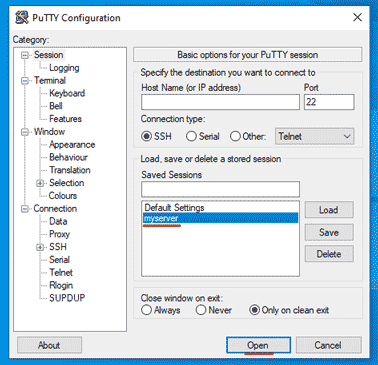
Task: Select the Serial connection type radio
Action: point(191,136)
